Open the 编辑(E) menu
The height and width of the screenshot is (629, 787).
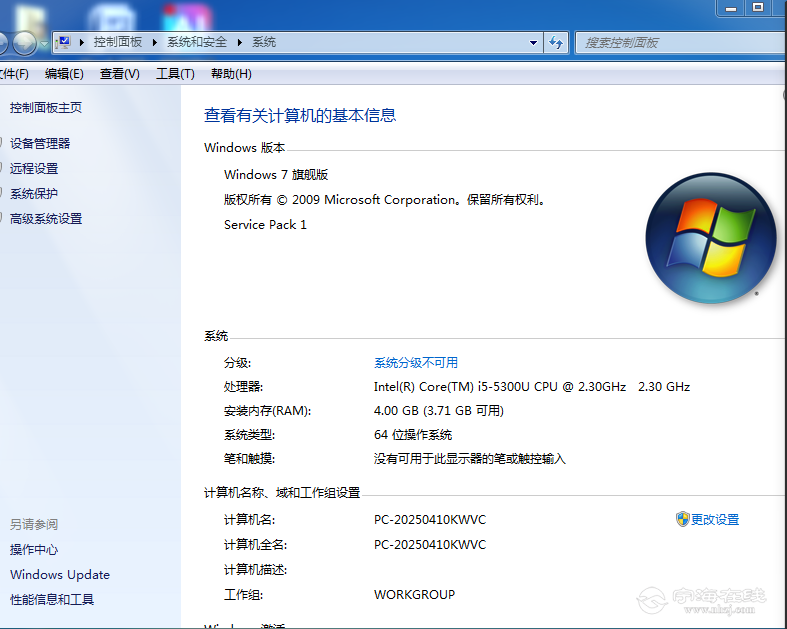pos(64,74)
